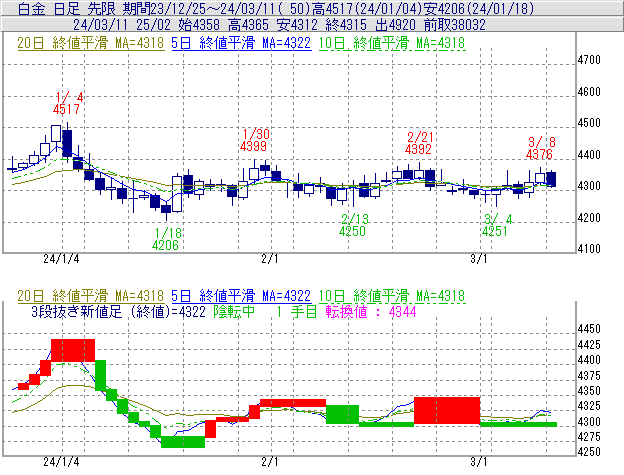Select the 2/13 low marker 4250

pyautogui.click(x=354, y=231)
